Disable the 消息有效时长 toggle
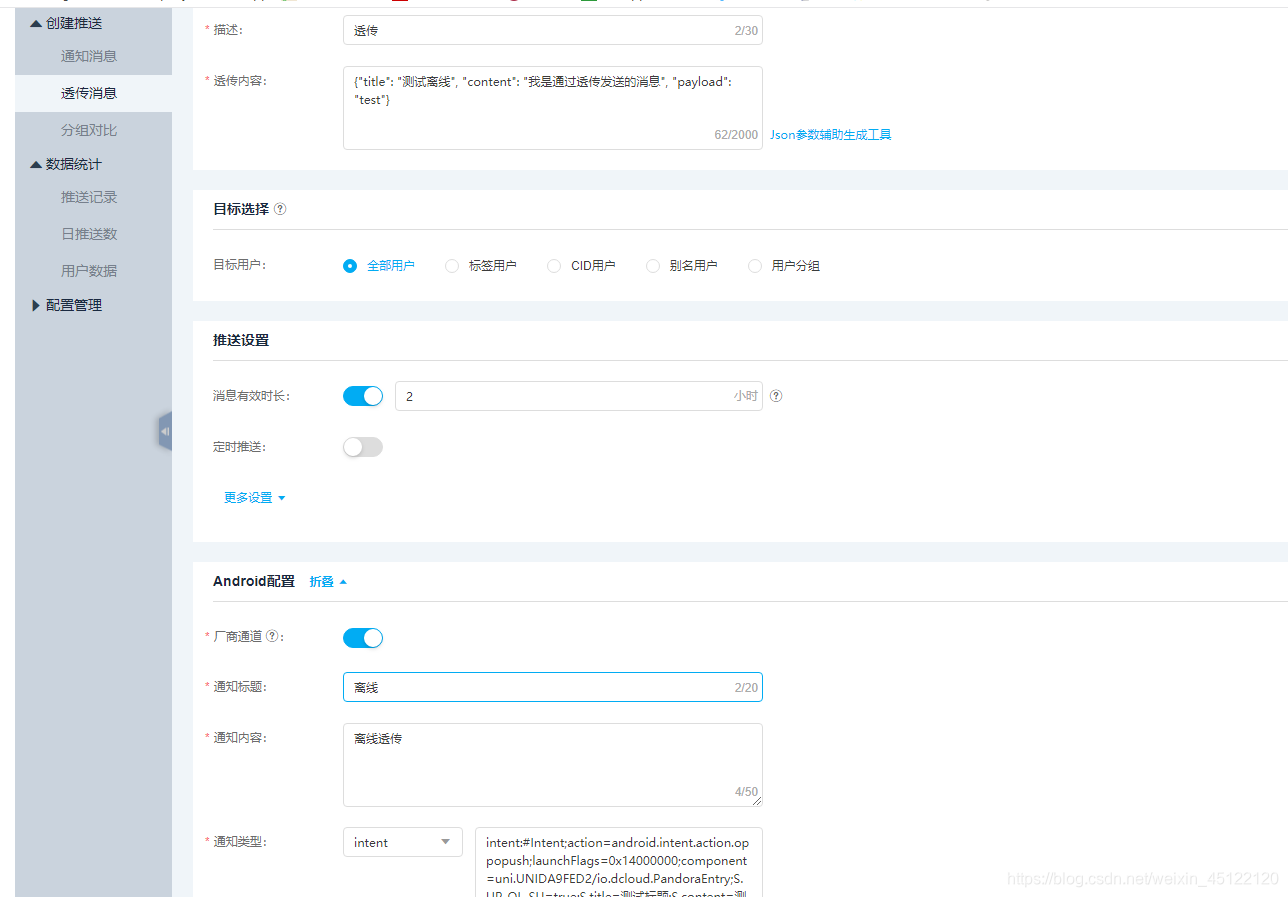 tap(362, 396)
